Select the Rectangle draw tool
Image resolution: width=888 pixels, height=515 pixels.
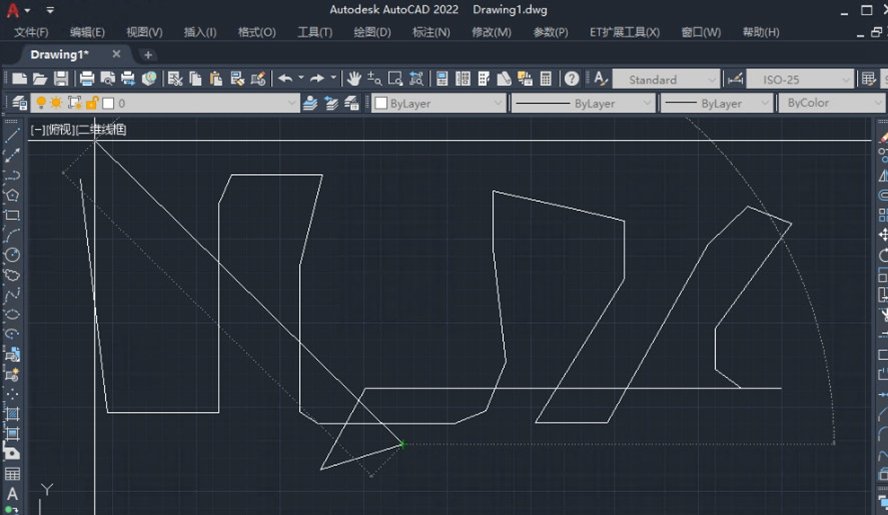click(x=12, y=215)
